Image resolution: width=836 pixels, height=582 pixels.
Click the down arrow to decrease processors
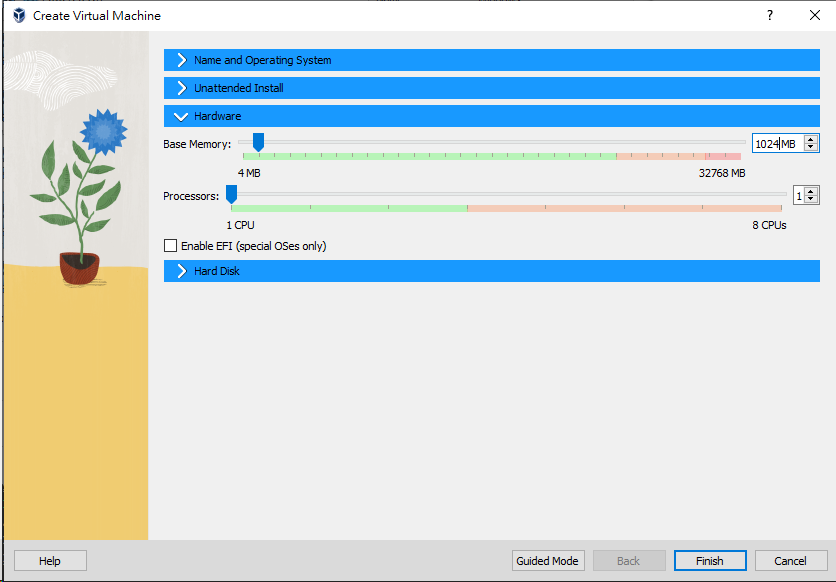coord(811,199)
